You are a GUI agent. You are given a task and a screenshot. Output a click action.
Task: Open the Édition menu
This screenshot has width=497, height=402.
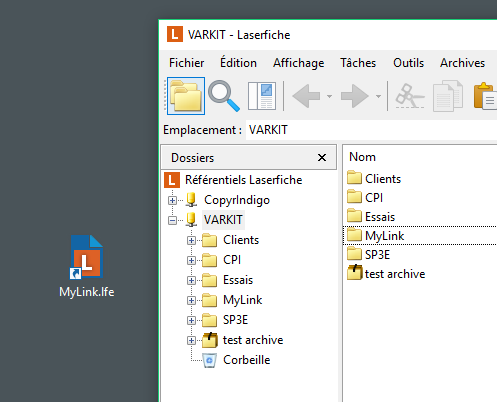(238, 63)
